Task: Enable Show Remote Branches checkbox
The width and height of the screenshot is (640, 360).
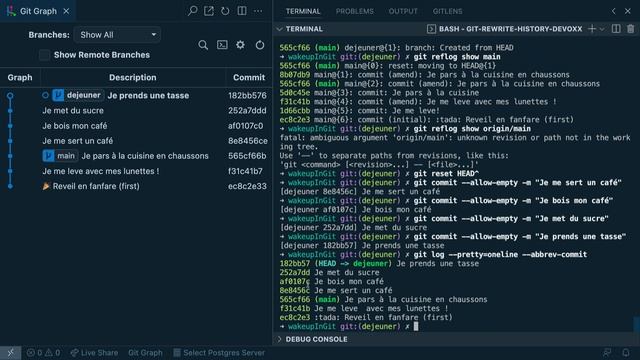Action: pos(44,55)
